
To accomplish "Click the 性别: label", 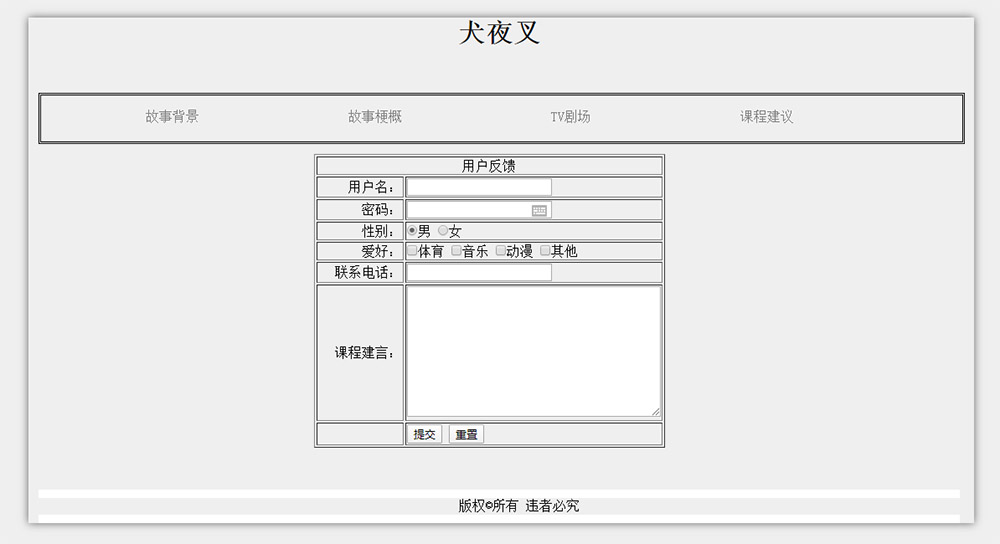I will 378,231.
